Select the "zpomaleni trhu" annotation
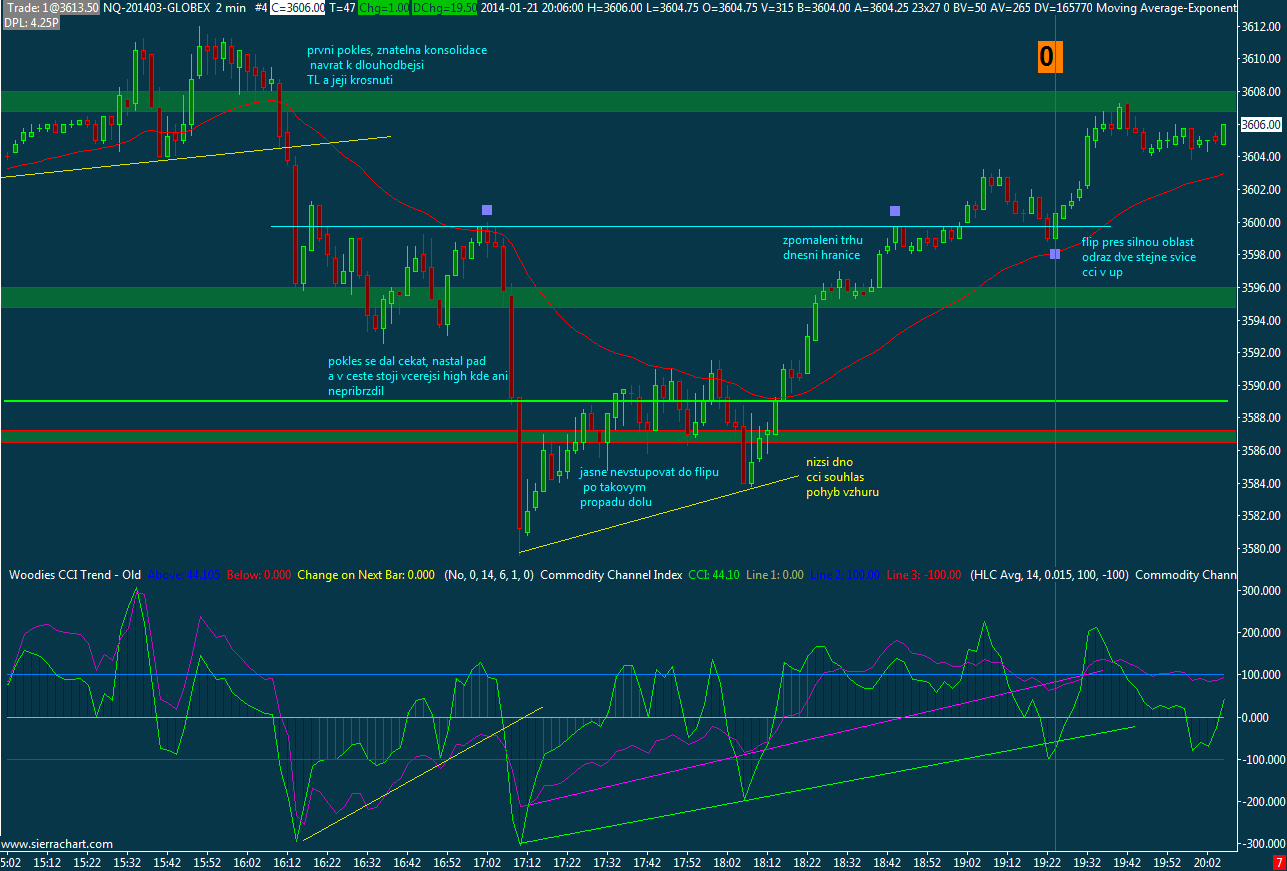Screen dimensions: 1287x871 click(823, 248)
